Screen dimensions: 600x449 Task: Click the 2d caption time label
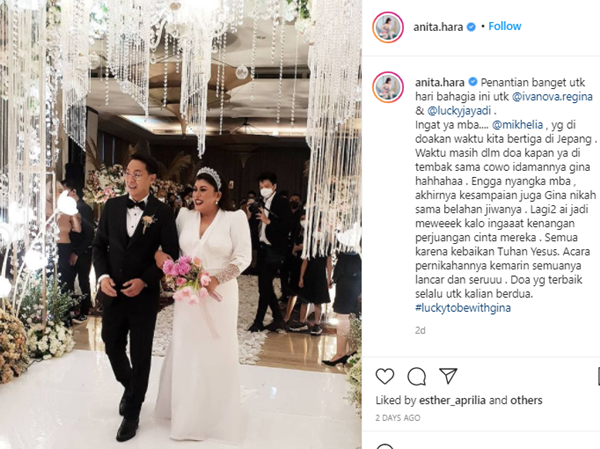pos(420,330)
